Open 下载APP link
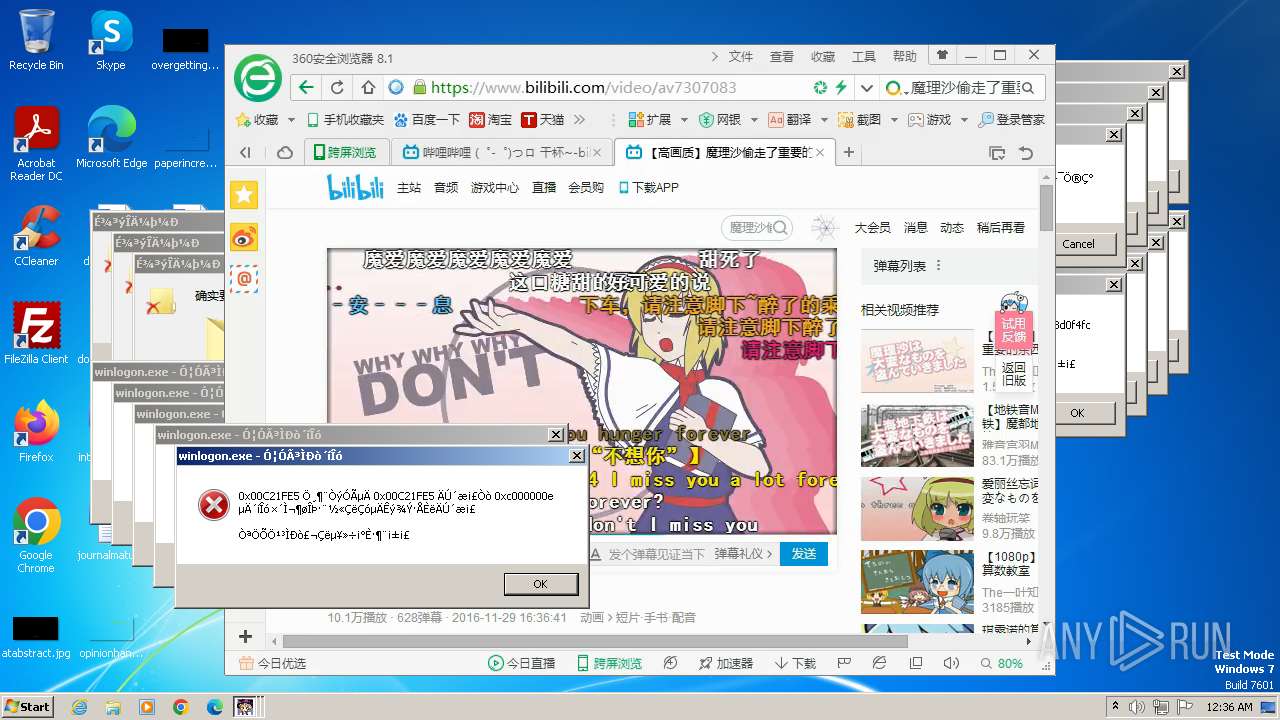Viewport: 1280px width, 720px height. 649,187
